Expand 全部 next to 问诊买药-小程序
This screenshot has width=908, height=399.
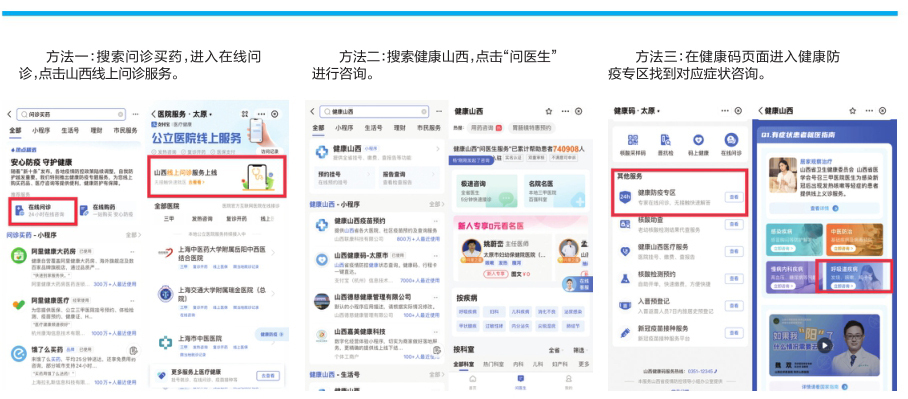133,235
